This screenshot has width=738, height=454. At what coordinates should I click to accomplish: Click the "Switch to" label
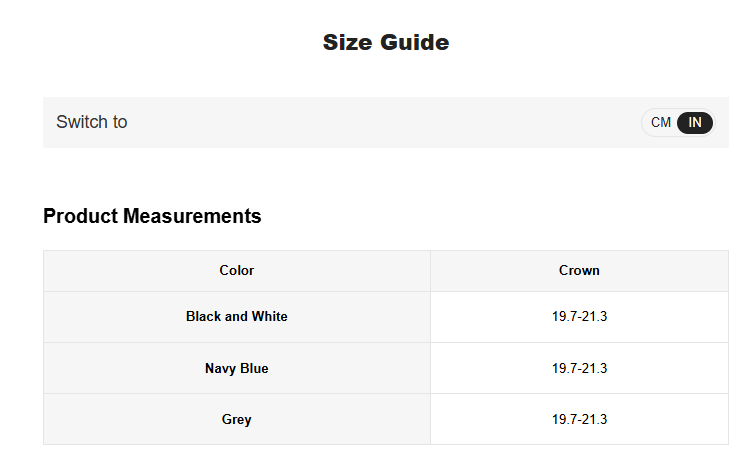click(x=92, y=122)
